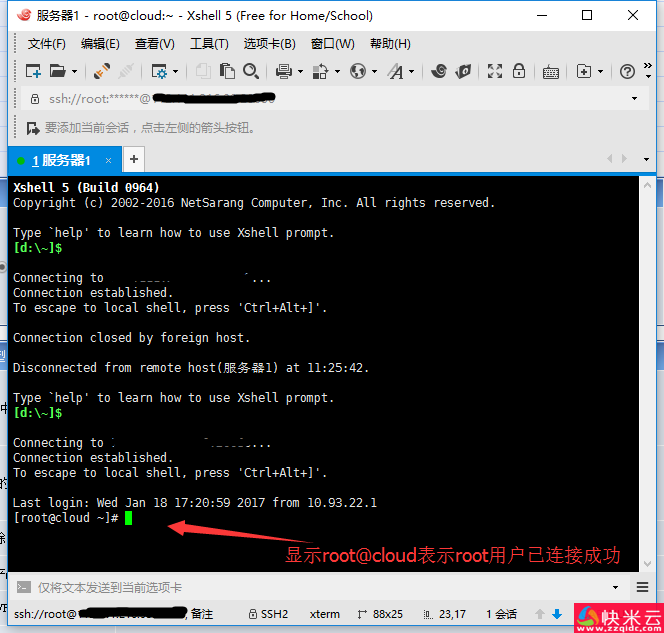Screen dimensions: 664x633
Task: Click the gray upload arrow in status bar
Action: pos(540,614)
